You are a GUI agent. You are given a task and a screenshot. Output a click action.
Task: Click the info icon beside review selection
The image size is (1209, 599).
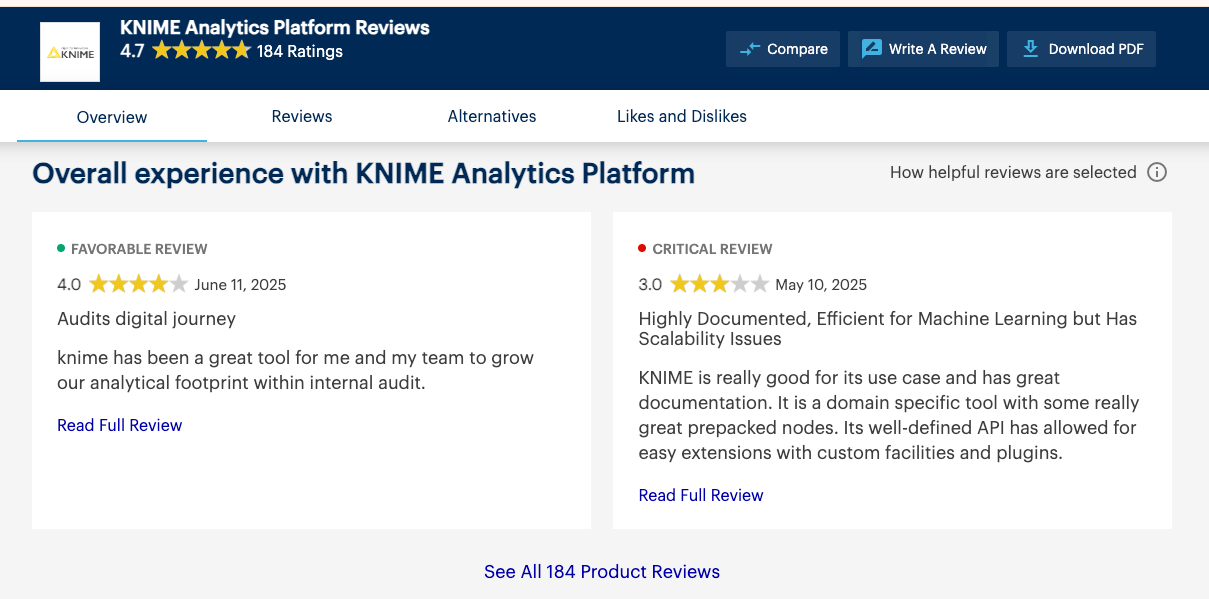pyautogui.click(x=1156, y=172)
